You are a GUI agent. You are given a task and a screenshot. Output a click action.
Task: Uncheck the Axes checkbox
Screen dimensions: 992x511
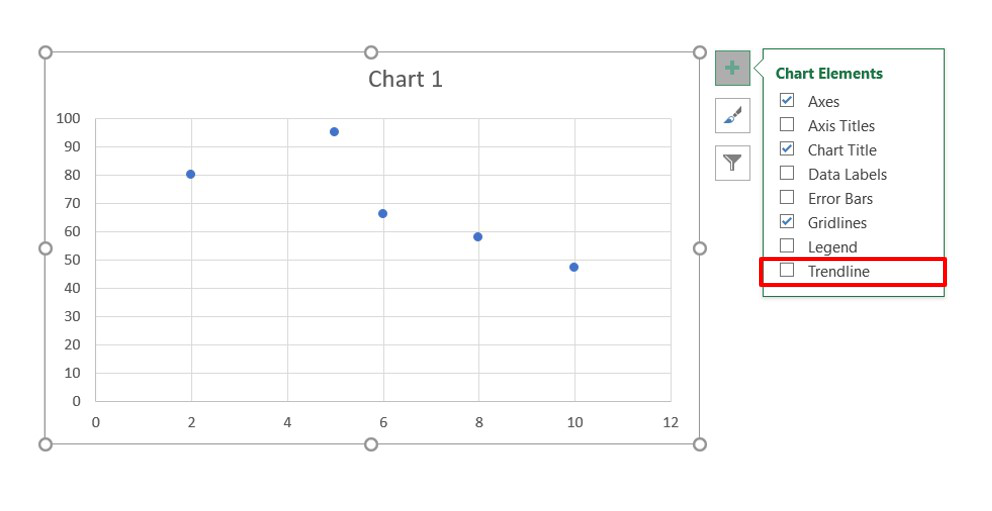[x=787, y=101]
